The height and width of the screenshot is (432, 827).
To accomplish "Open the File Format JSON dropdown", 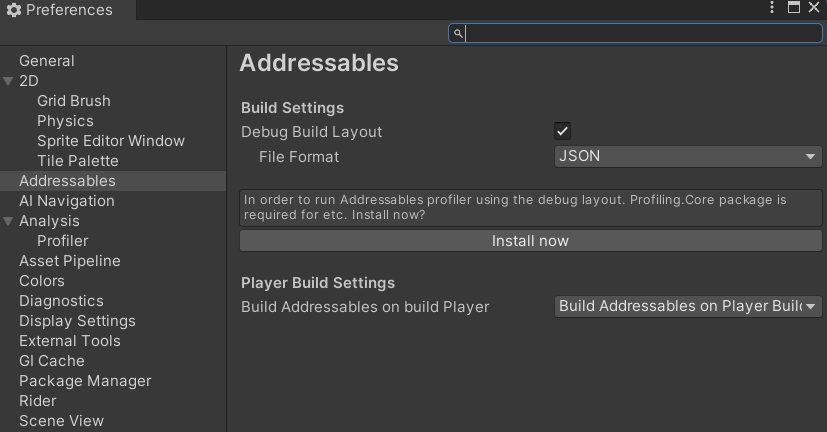I will point(688,157).
